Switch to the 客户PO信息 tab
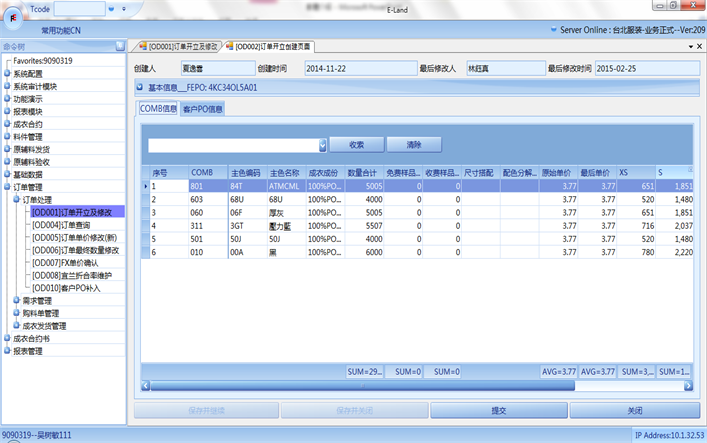This screenshot has width=707, height=443. (202, 108)
